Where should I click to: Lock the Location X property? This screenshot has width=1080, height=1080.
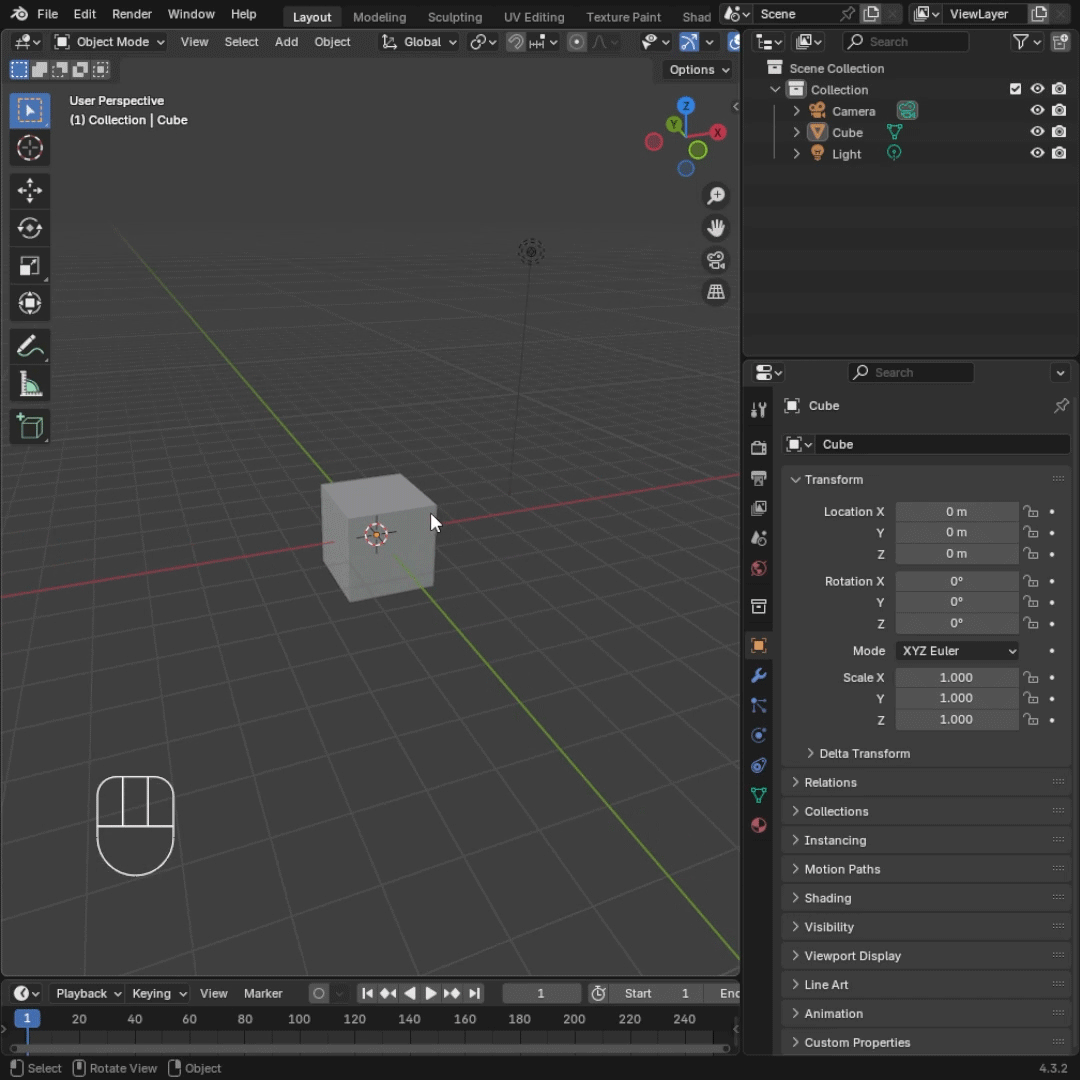pyautogui.click(x=1030, y=511)
